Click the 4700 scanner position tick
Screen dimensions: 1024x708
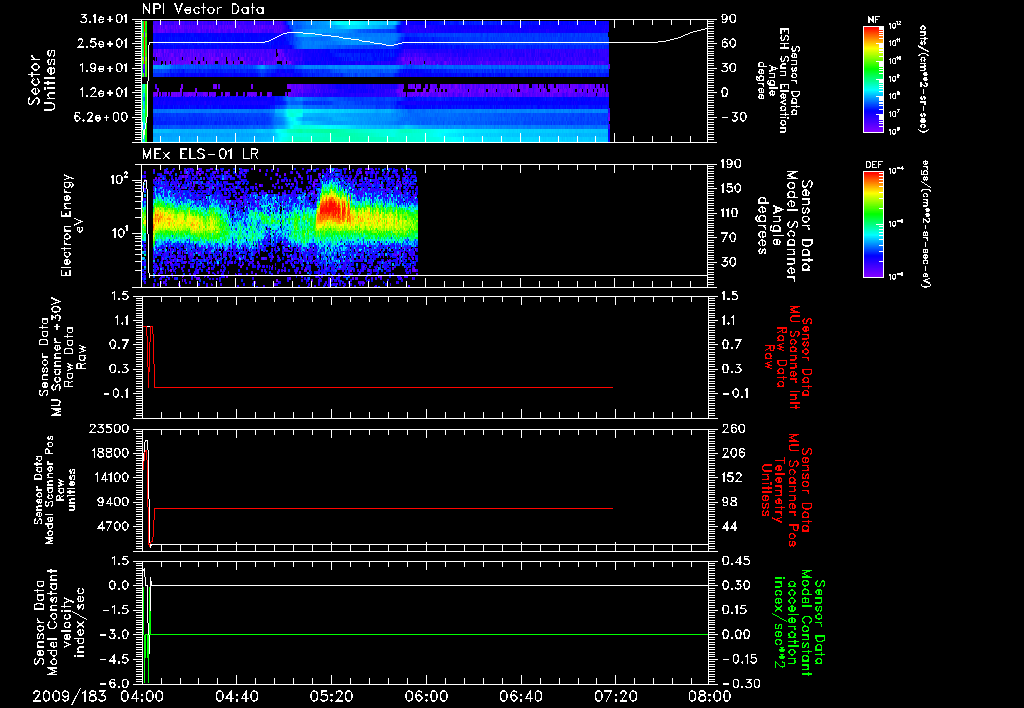(x=113, y=526)
